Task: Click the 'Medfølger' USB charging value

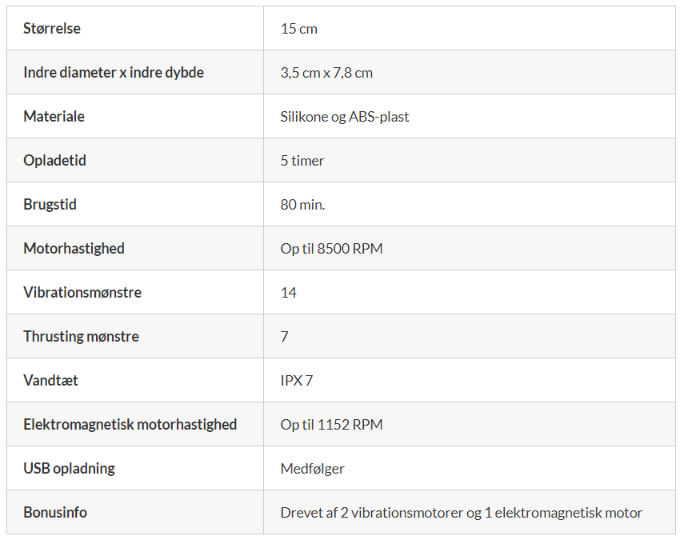Action: (312, 468)
